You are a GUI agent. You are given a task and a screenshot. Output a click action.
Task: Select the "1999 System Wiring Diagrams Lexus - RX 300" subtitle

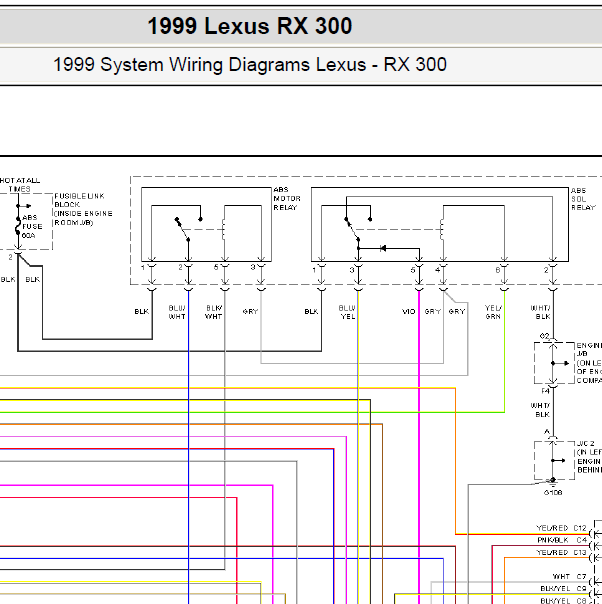click(x=250, y=64)
